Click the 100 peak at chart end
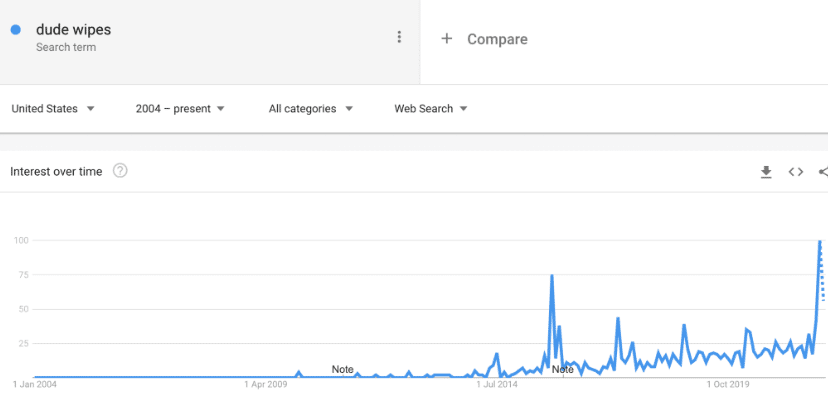Image resolution: width=828 pixels, height=407 pixels. [x=820, y=241]
